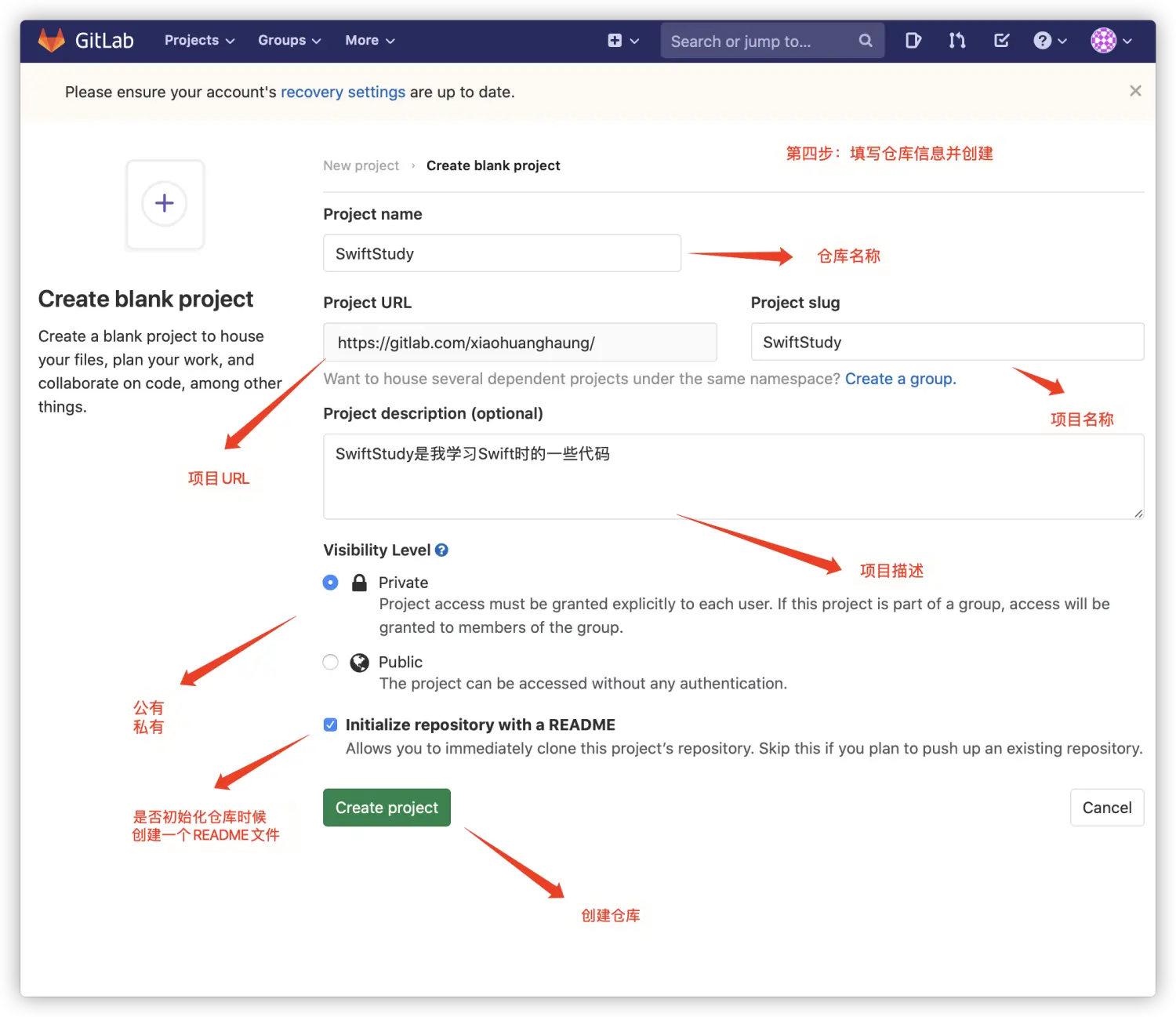Click the Create blank project heading
This screenshot has height=1017, width=1176.
click(x=146, y=299)
